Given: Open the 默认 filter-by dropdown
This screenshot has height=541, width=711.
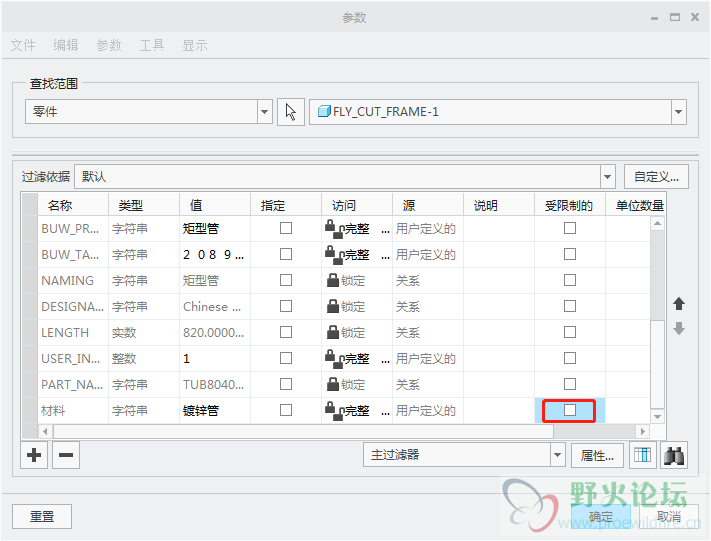Looking at the screenshot, I should point(608,177).
